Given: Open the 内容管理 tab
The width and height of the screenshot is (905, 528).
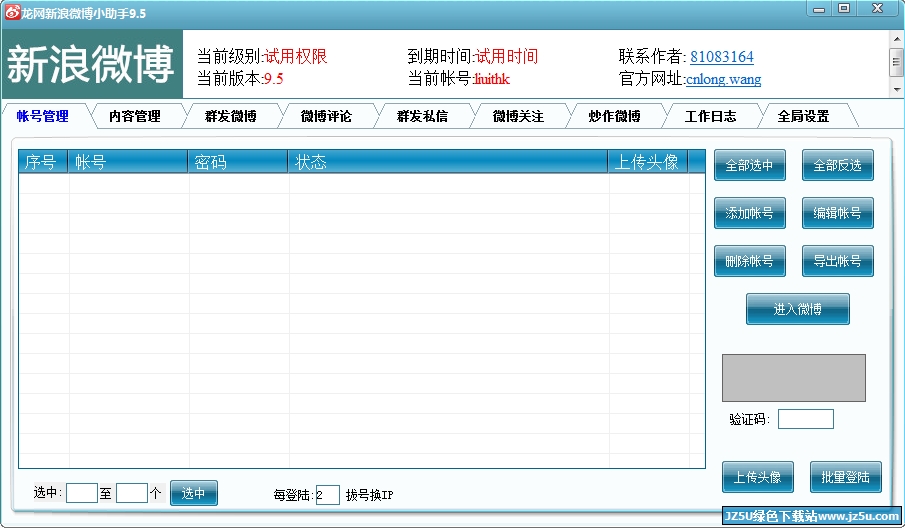Looking at the screenshot, I should click(134, 116).
